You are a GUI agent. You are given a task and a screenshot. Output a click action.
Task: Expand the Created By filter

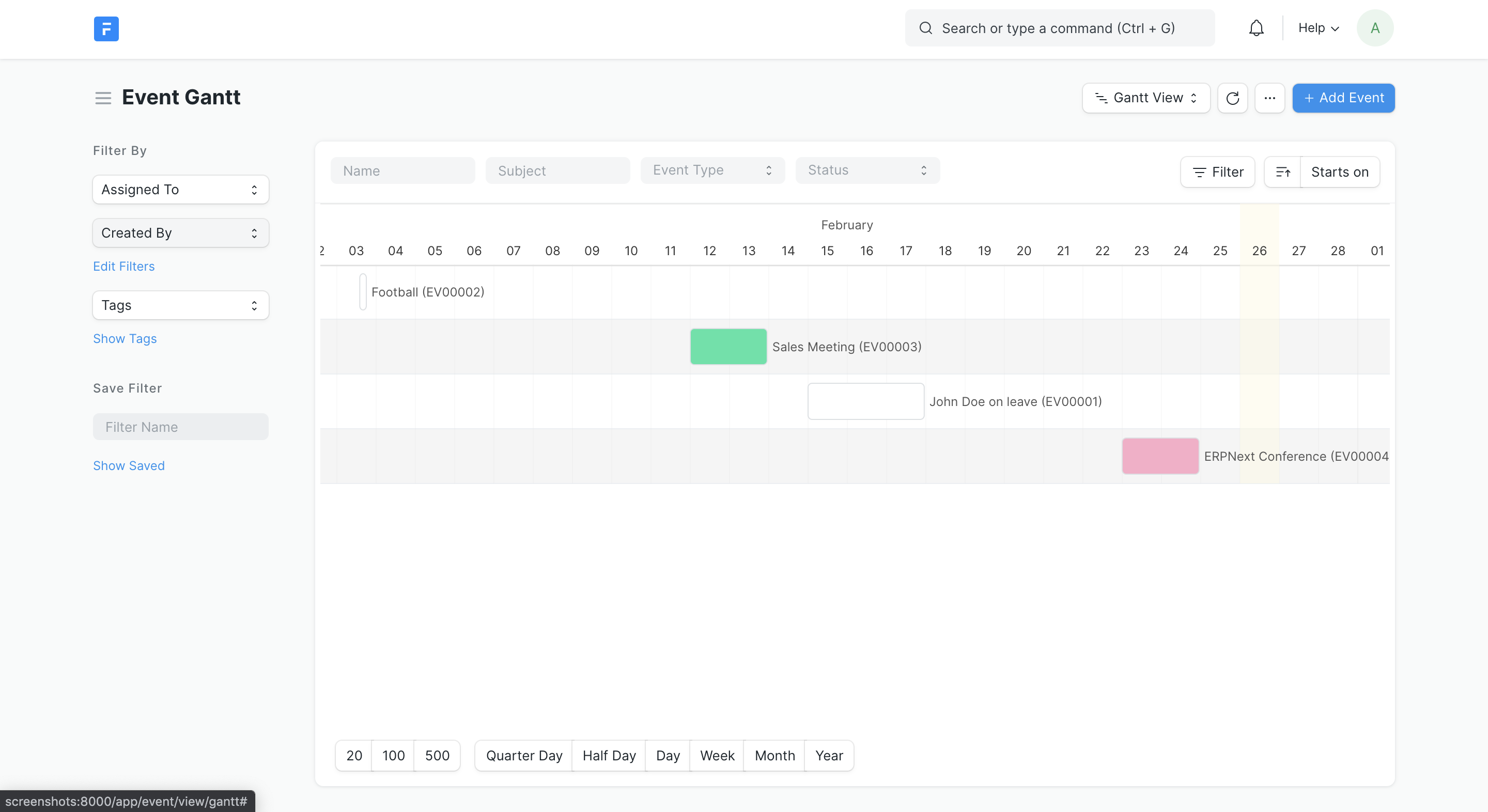[180, 233]
